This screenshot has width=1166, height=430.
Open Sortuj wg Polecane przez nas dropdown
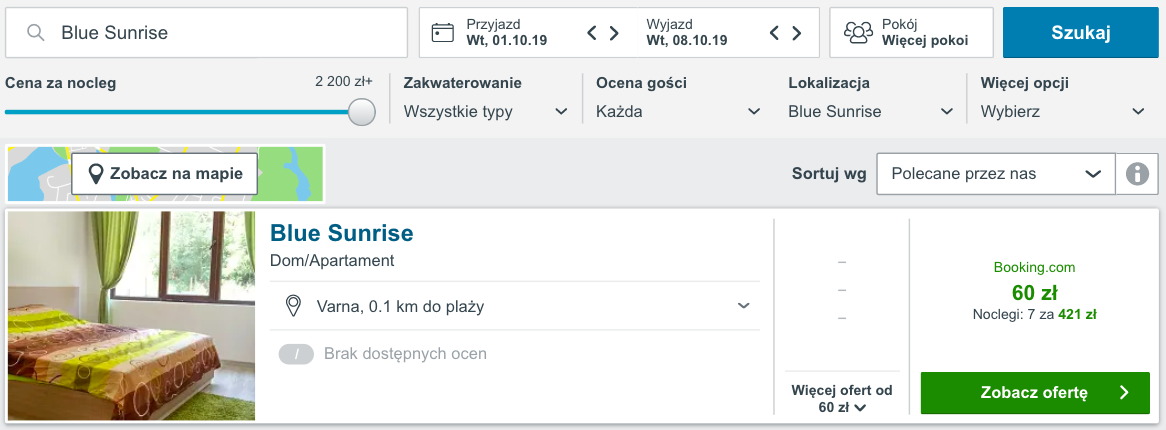pyautogui.click(x=996, y=174)
